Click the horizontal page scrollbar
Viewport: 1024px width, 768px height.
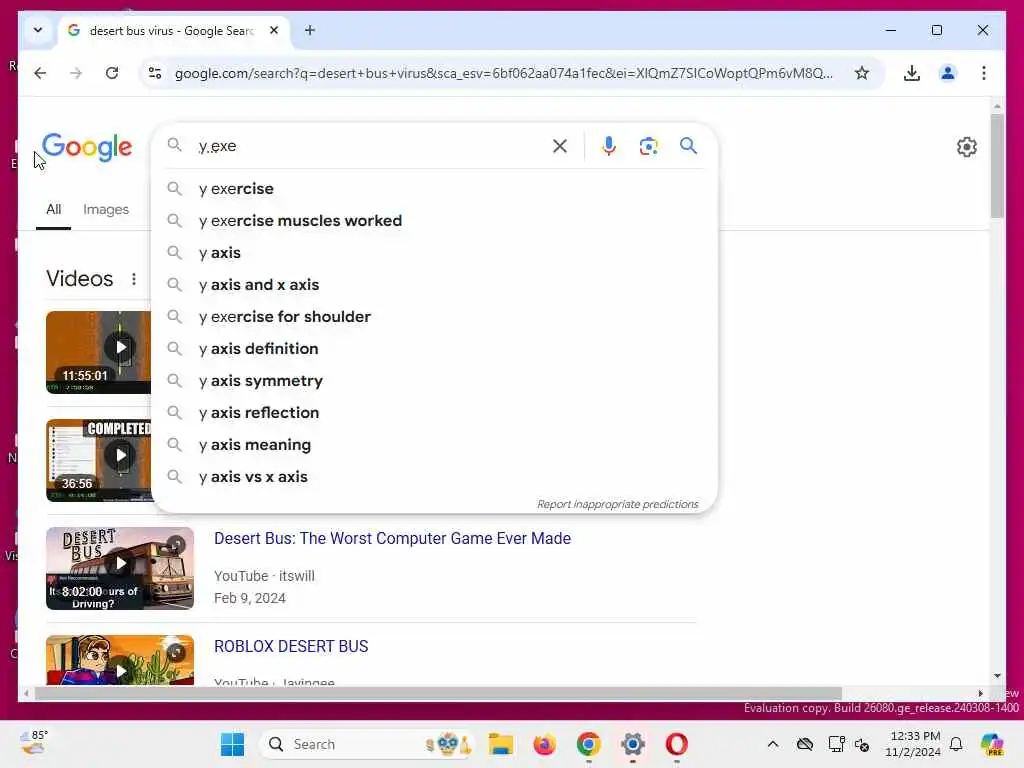(x=438, y=693)
